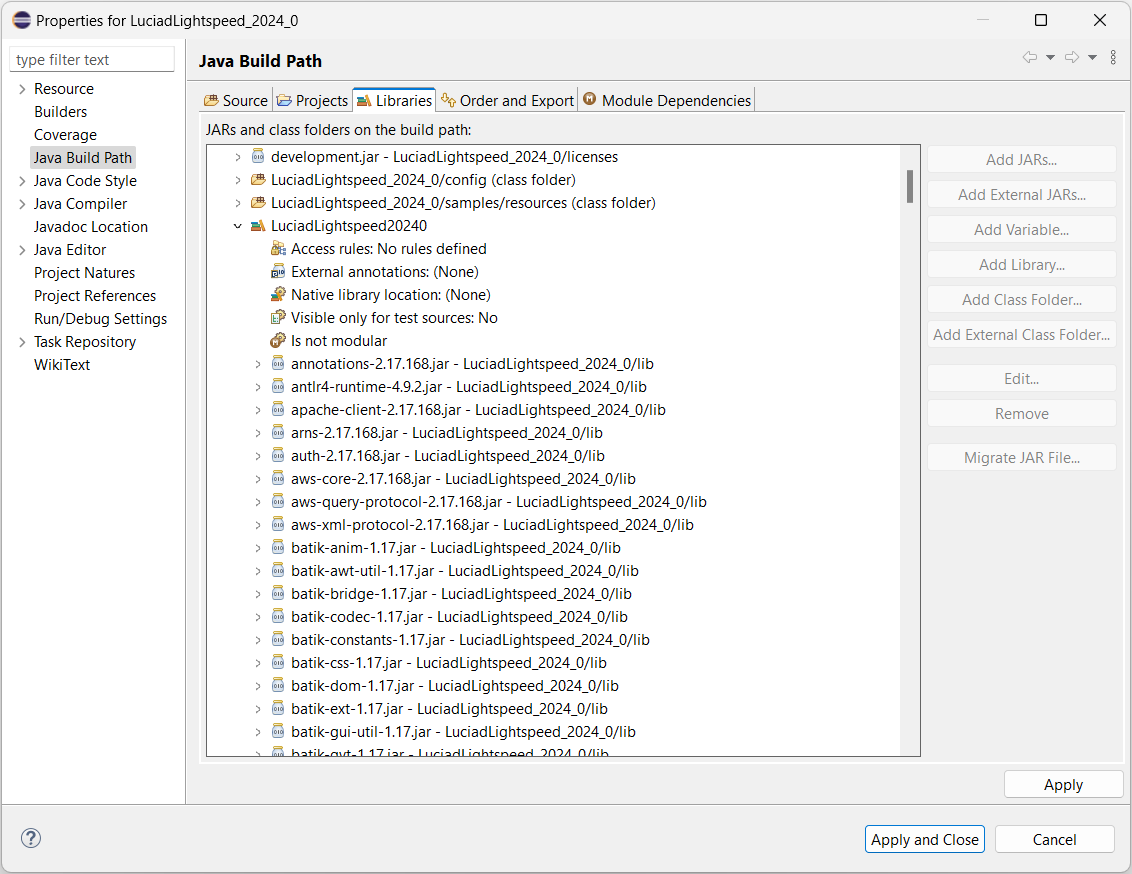
Task: Click the Is not modular icon
Action: (x=278, y=341)
